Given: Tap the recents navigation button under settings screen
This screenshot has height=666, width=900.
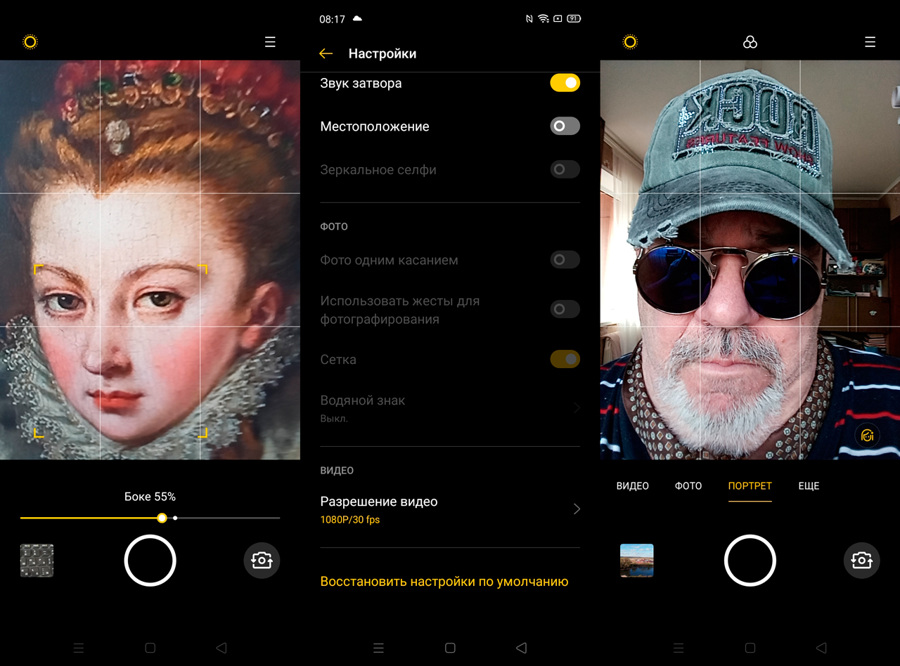Looking at the screenshot, I should pos(378,648).
